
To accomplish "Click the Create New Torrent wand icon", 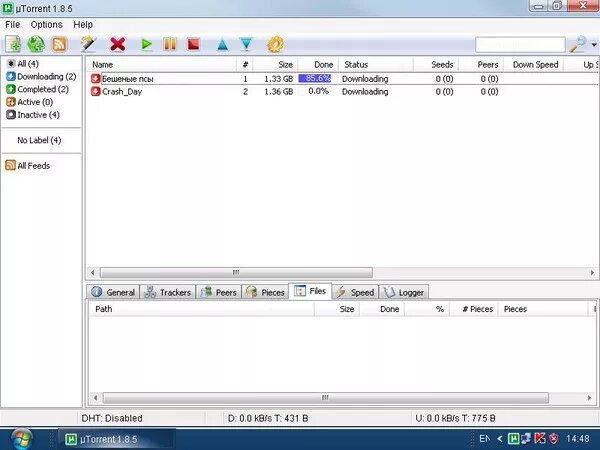I will pos(88,44).
